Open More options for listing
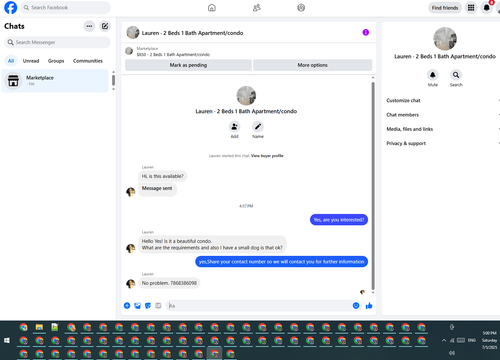This screenshot has width=500, height=360. [x=312, y=65]
